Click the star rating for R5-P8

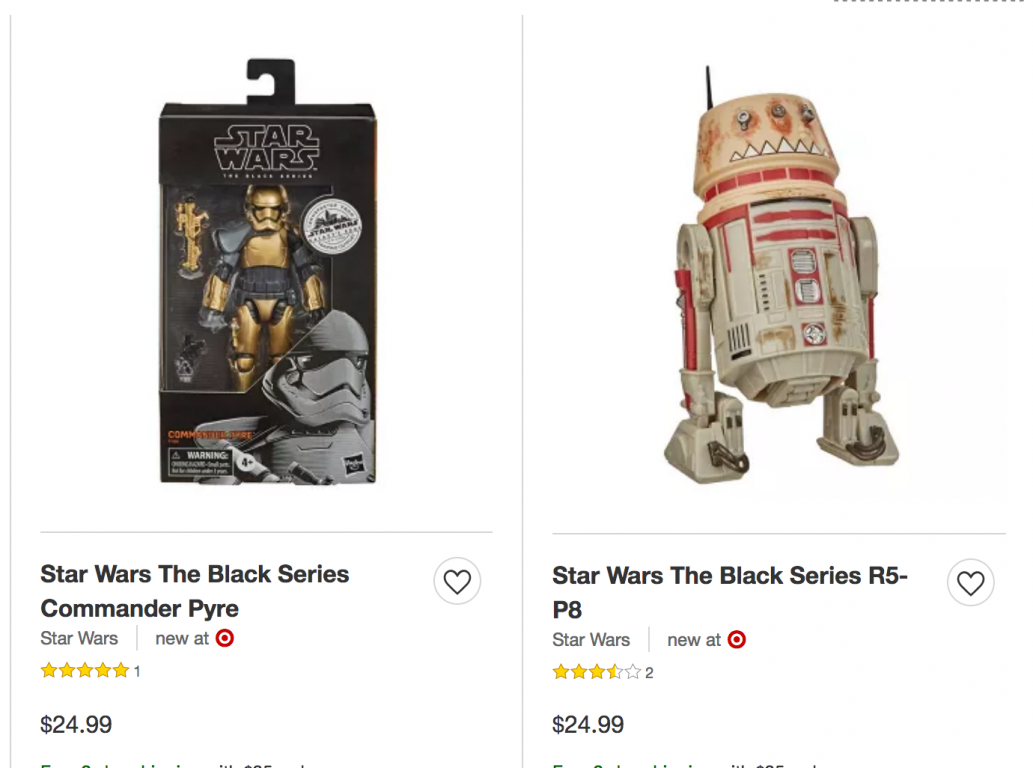click(596, 673)
